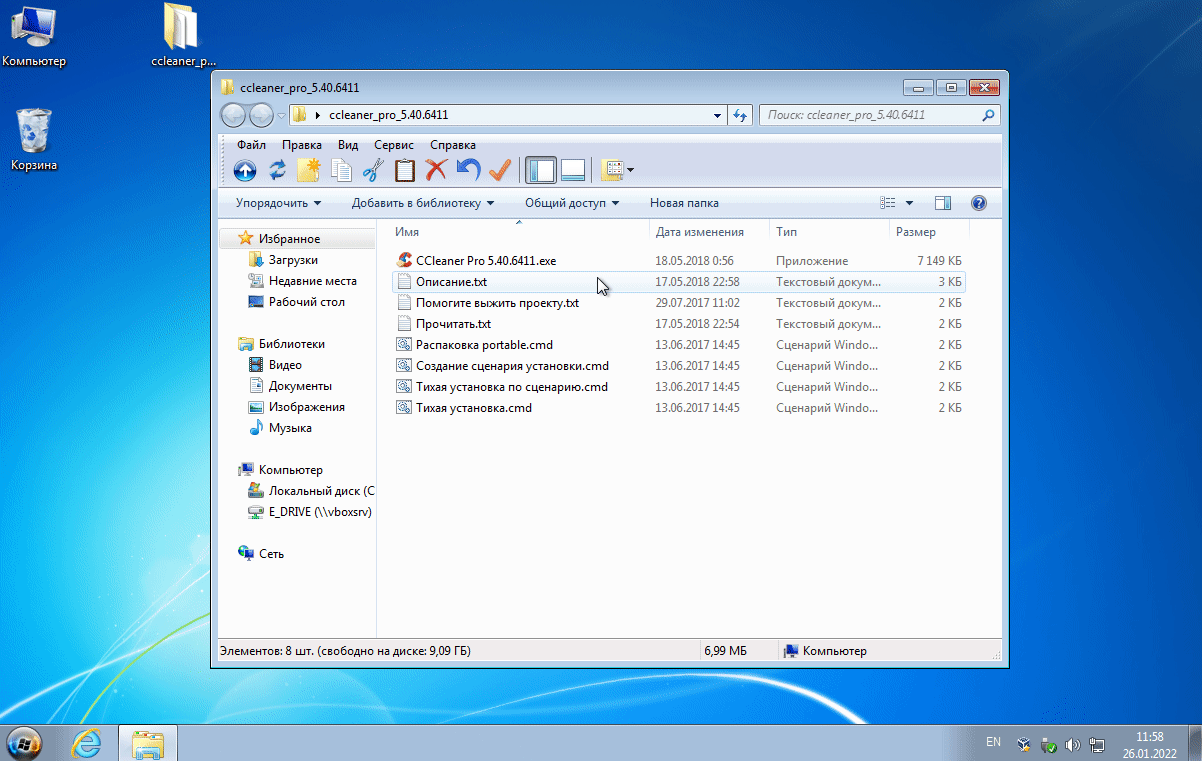
Task: Open the Файл menu
Action: (x=251, y=145)
